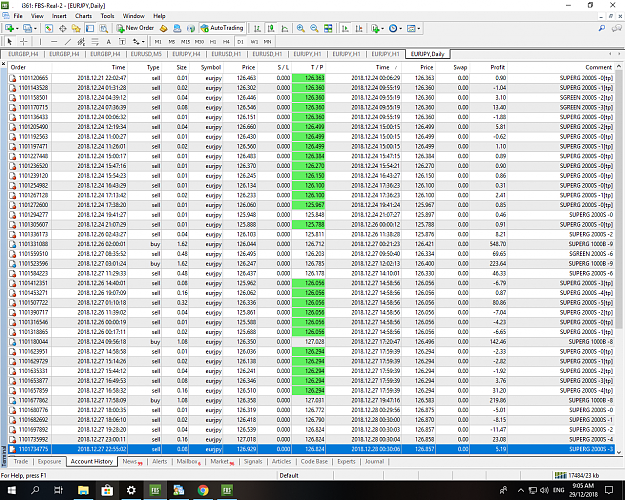Select order 1101331088 row
Screen dimensions: 625x500
[x=311, y=244]
